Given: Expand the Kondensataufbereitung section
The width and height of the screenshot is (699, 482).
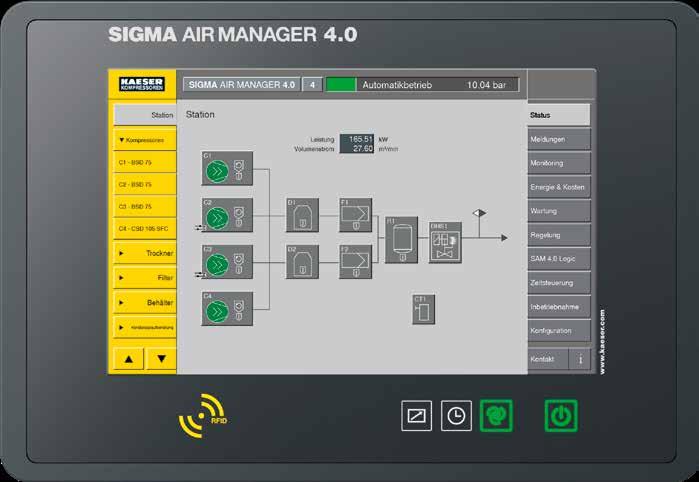Looking at the screenshot, I should pos(145,328).
